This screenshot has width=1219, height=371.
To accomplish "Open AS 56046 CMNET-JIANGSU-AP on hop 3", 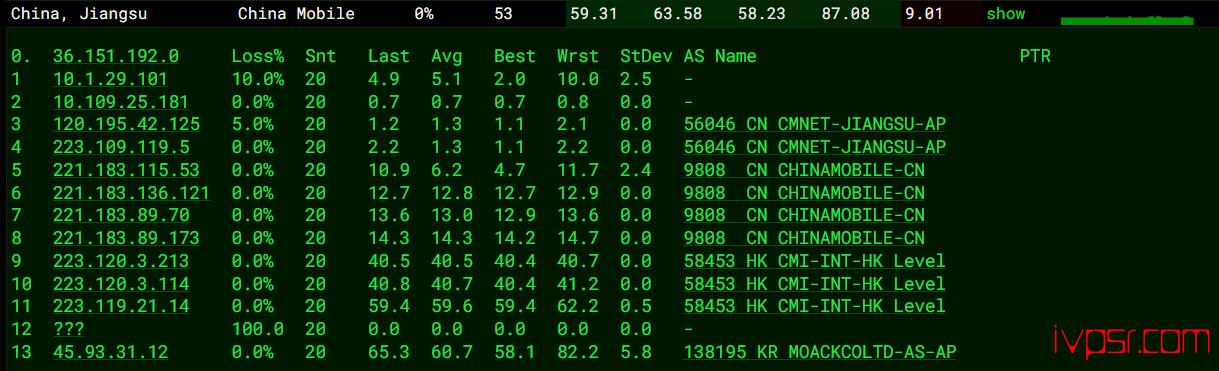I will (814, 124).
